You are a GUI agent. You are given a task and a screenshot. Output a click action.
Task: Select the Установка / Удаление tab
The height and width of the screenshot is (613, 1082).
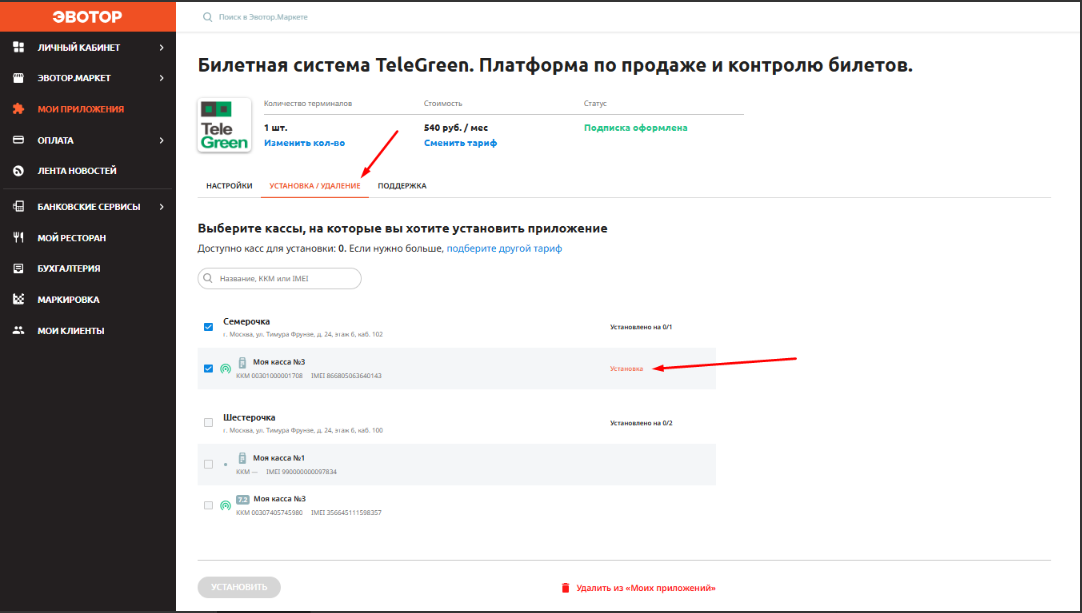(x=315, y=186)
